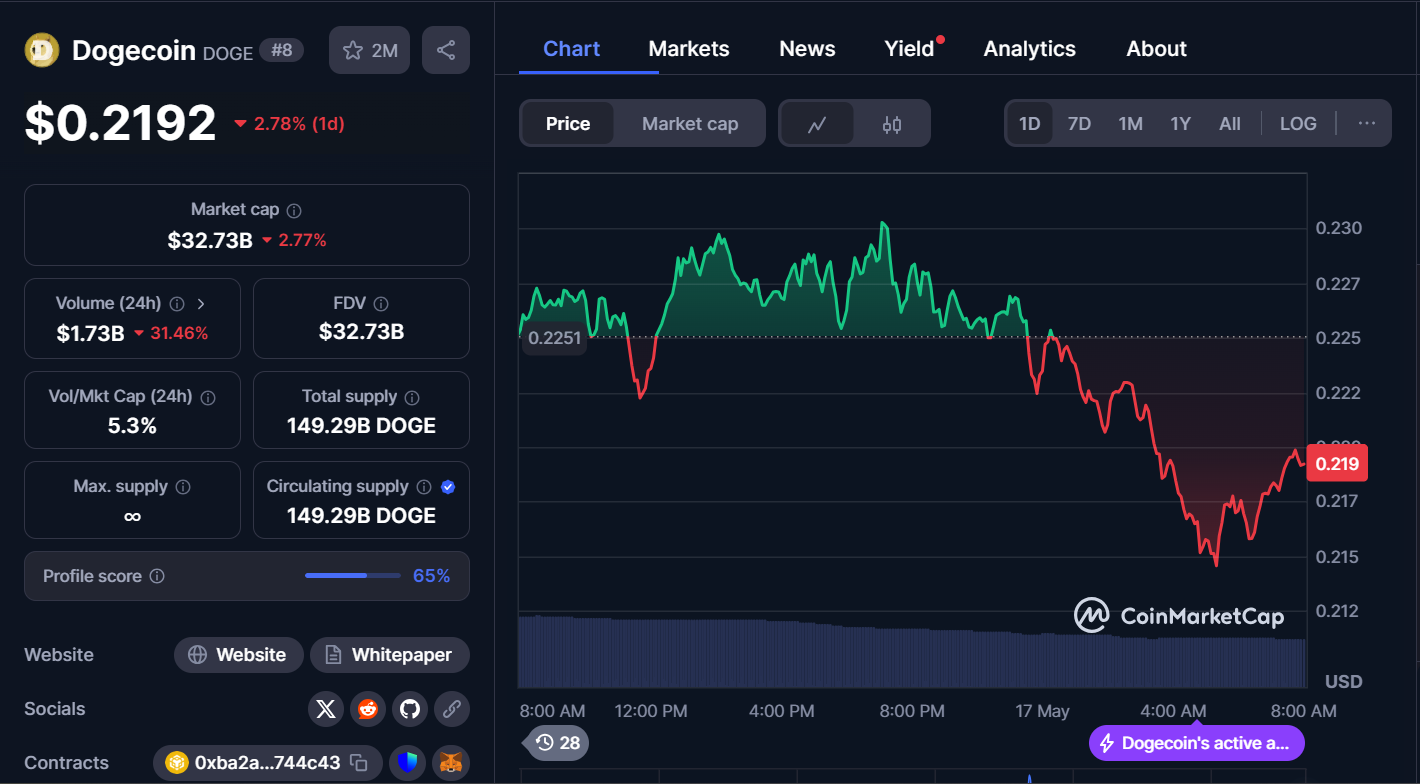1420x784 pixels.
Task: Open the Whitepaper button
Action: point(390,655)
